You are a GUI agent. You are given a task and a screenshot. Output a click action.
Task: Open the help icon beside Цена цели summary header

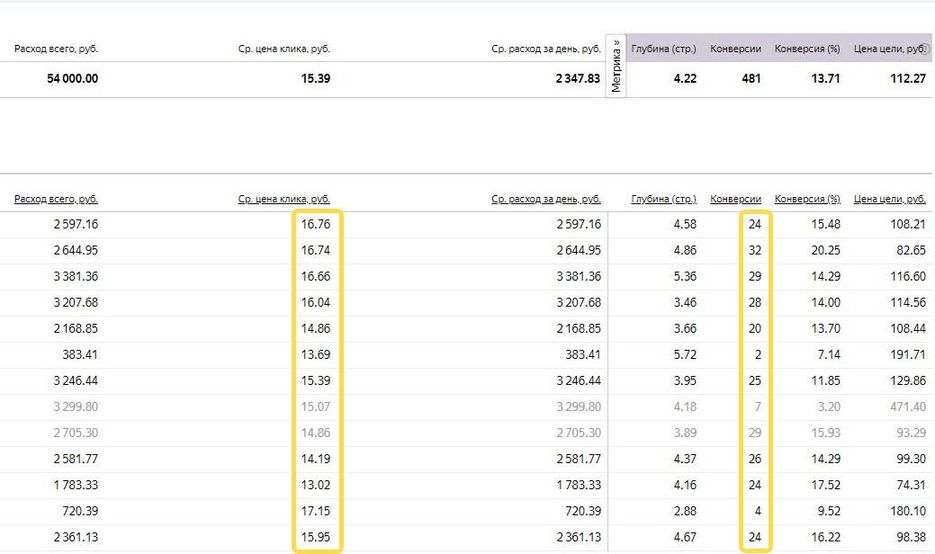(926, 49)
